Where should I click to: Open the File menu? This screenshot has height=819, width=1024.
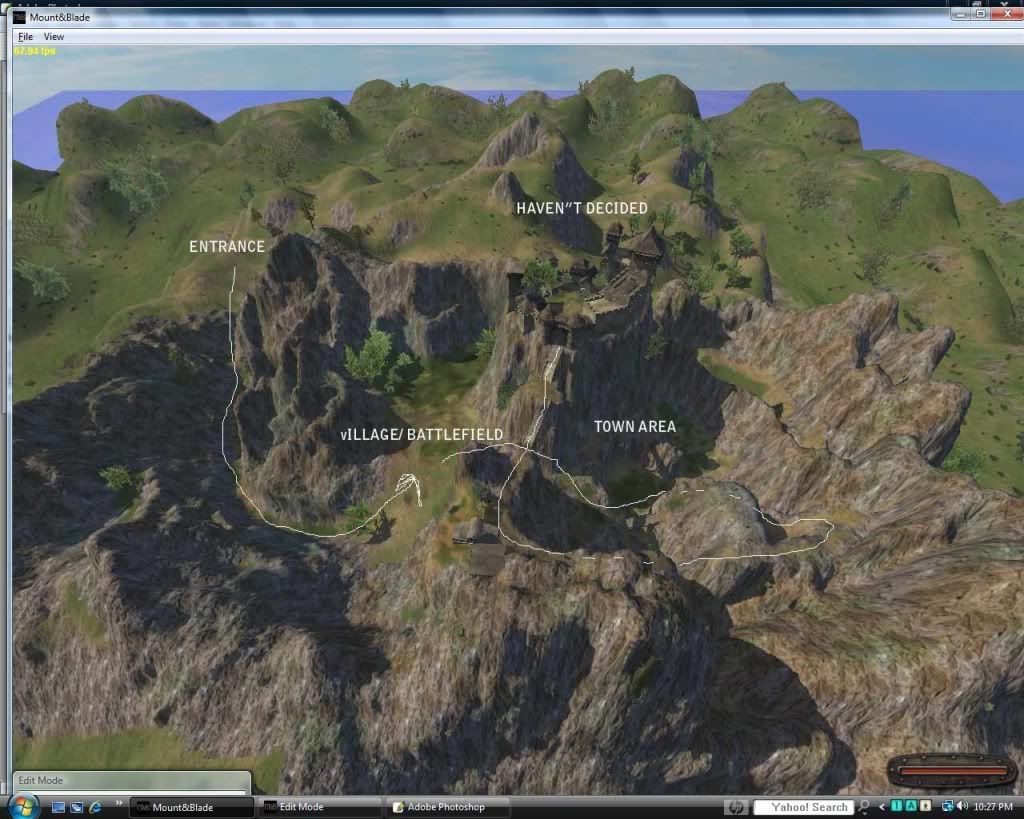click(x=25, y=37)
